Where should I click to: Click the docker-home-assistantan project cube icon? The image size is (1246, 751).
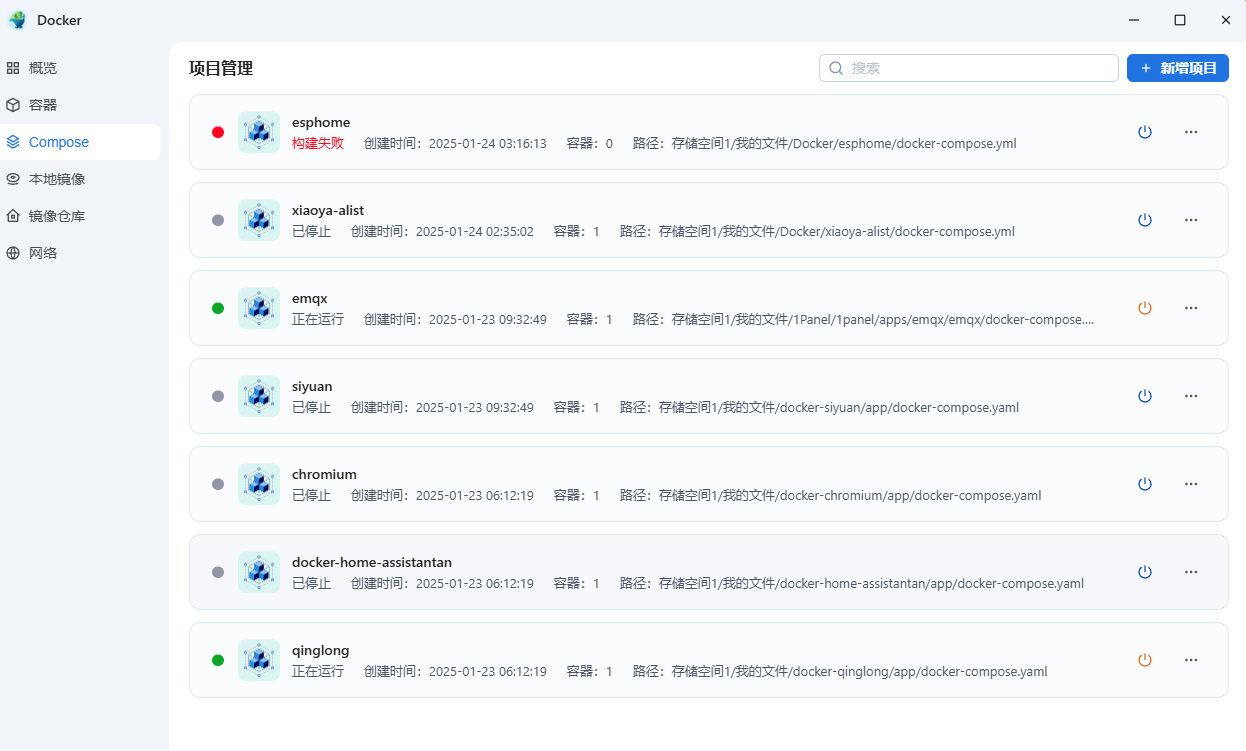click(x=259, y=572)
